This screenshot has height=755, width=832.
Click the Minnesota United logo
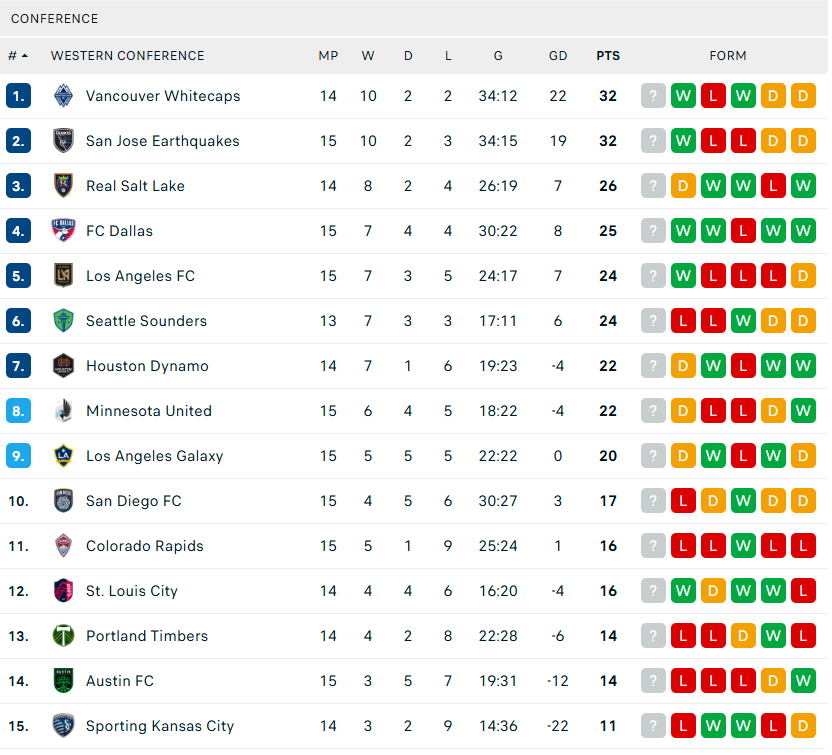64,411
